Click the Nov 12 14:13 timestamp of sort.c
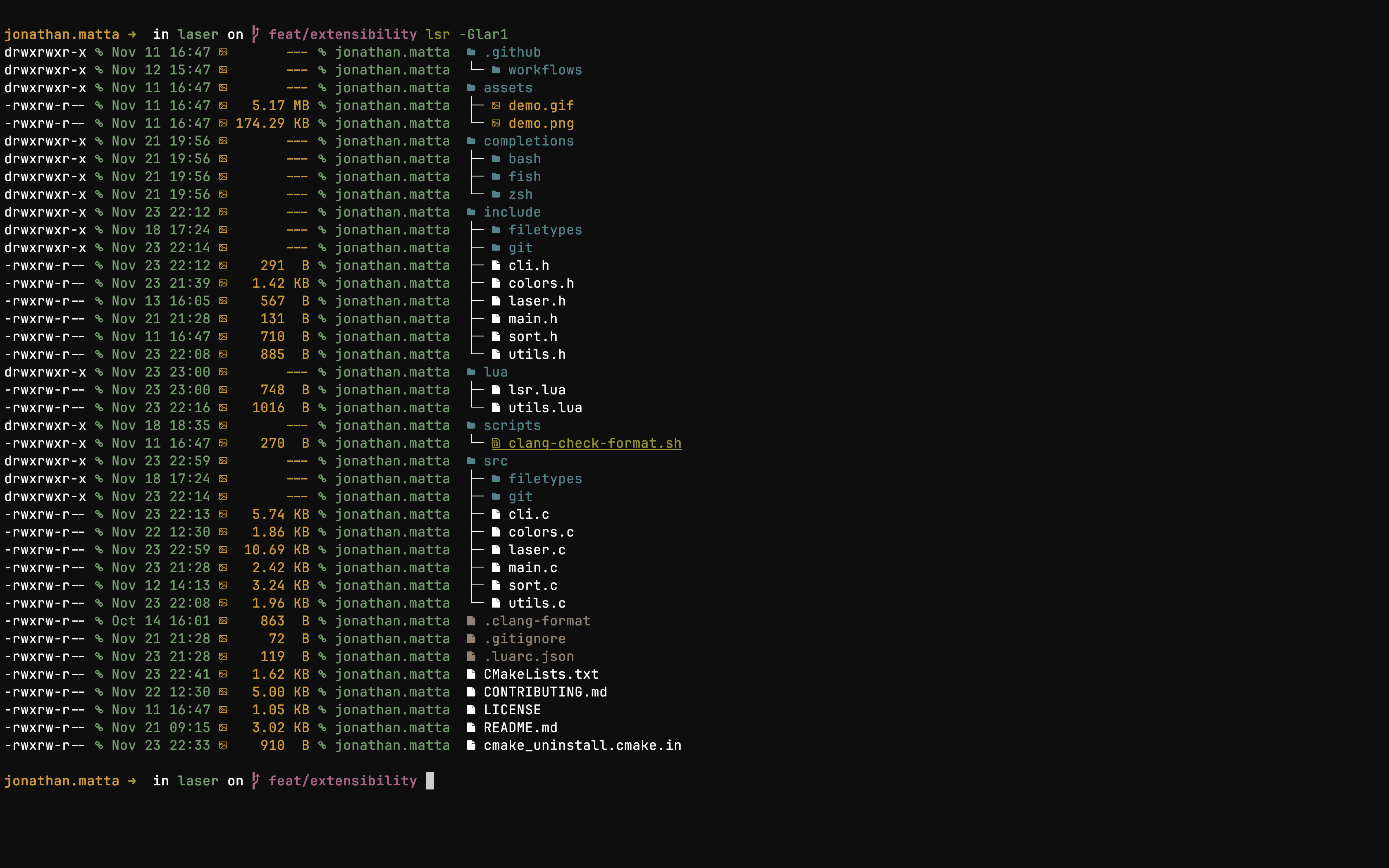This screenshot has width=1389, height=868. click(x=161, y=586)
